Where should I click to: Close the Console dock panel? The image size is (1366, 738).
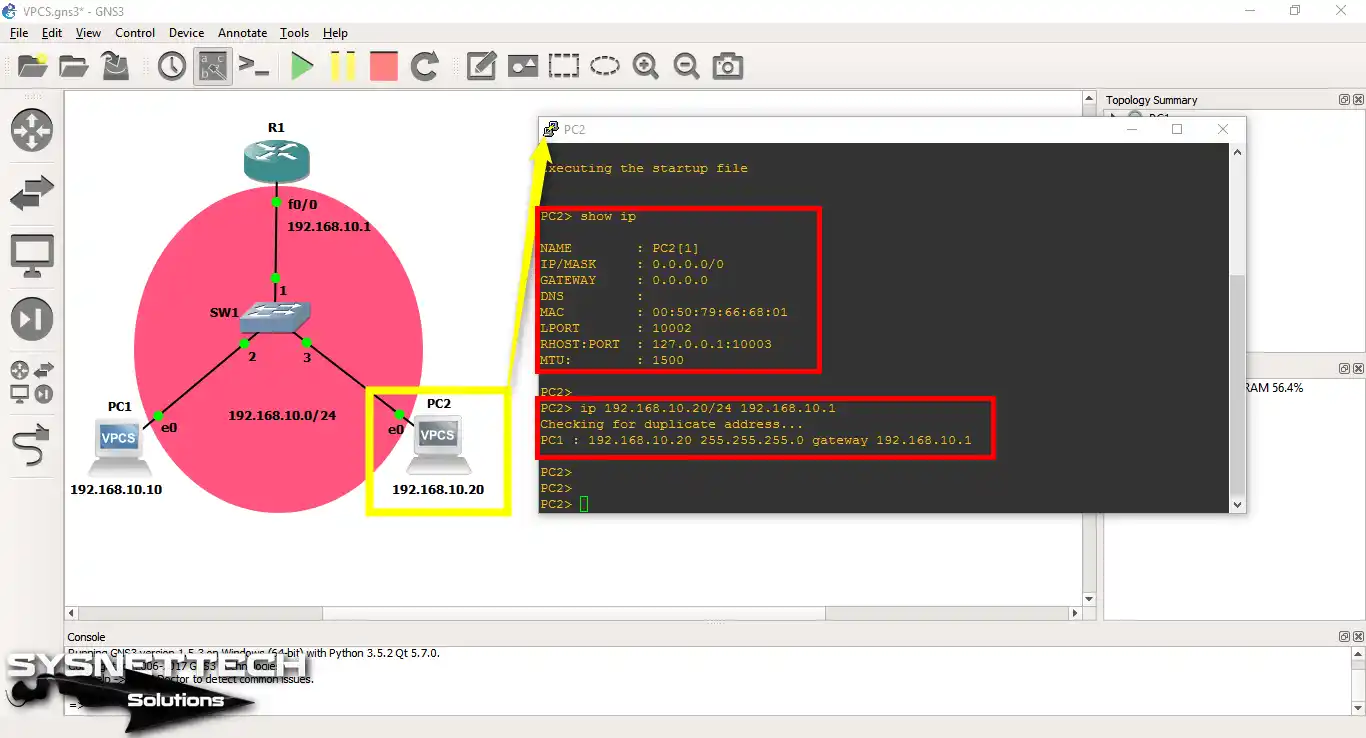1358,636
